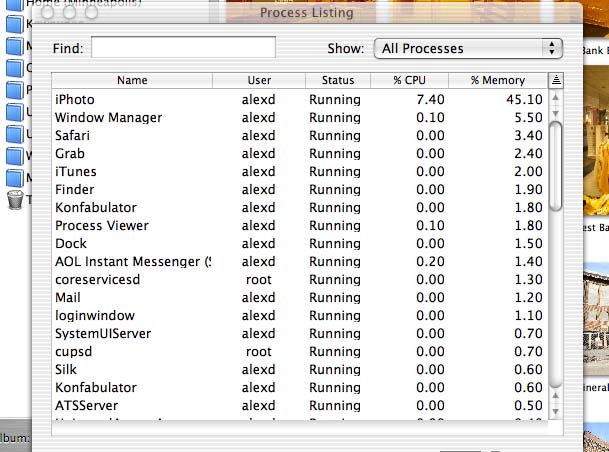Sort by the Status column header
The image size is (609, 452).
point(338,80)
